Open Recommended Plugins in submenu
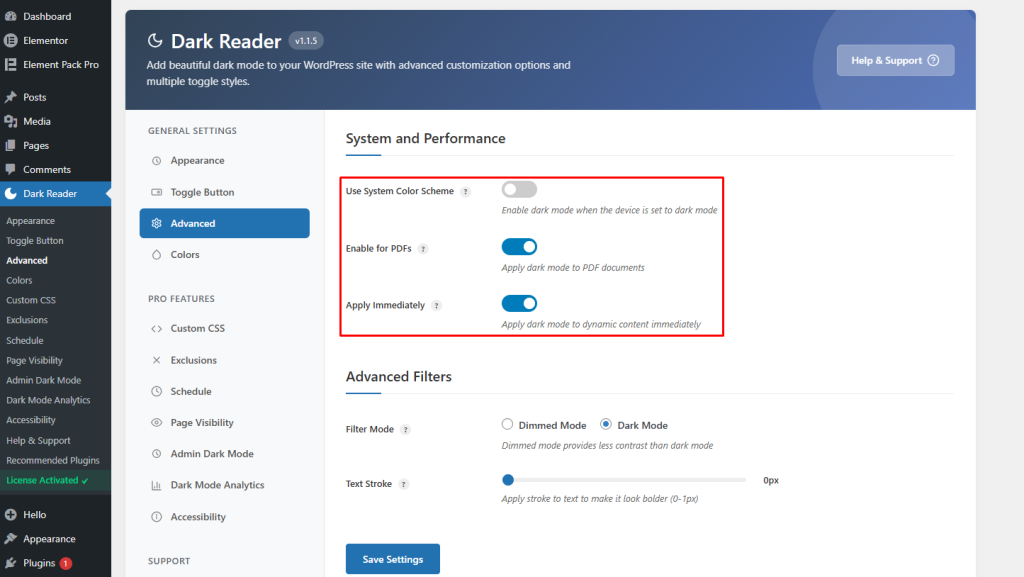1024x577 pixels. [53, 460]
